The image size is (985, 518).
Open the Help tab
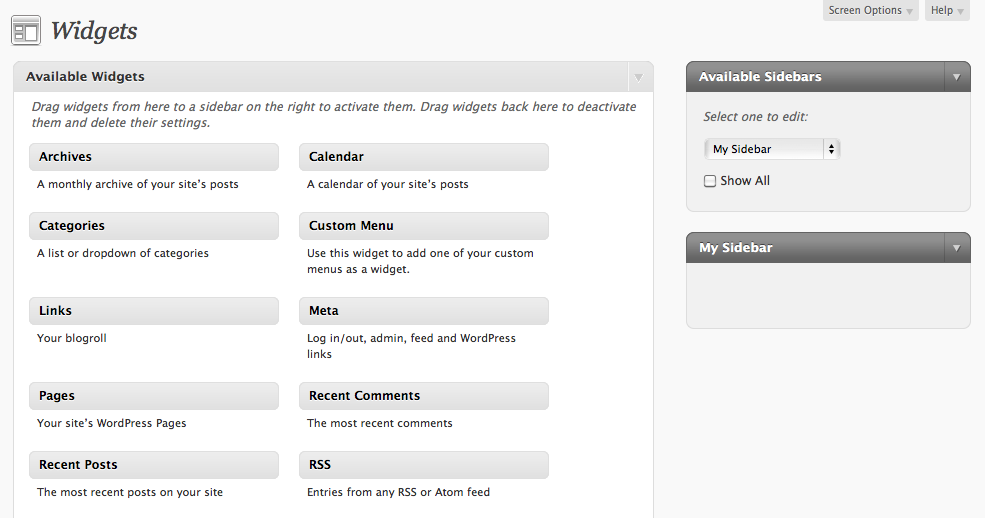947,10
